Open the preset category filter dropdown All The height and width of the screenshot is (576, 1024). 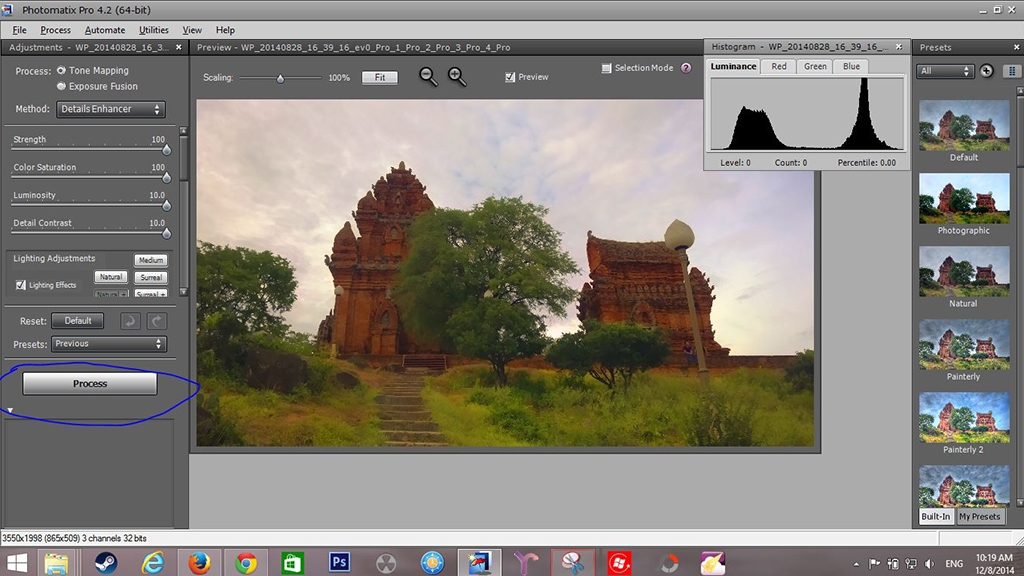click(945, 71)
